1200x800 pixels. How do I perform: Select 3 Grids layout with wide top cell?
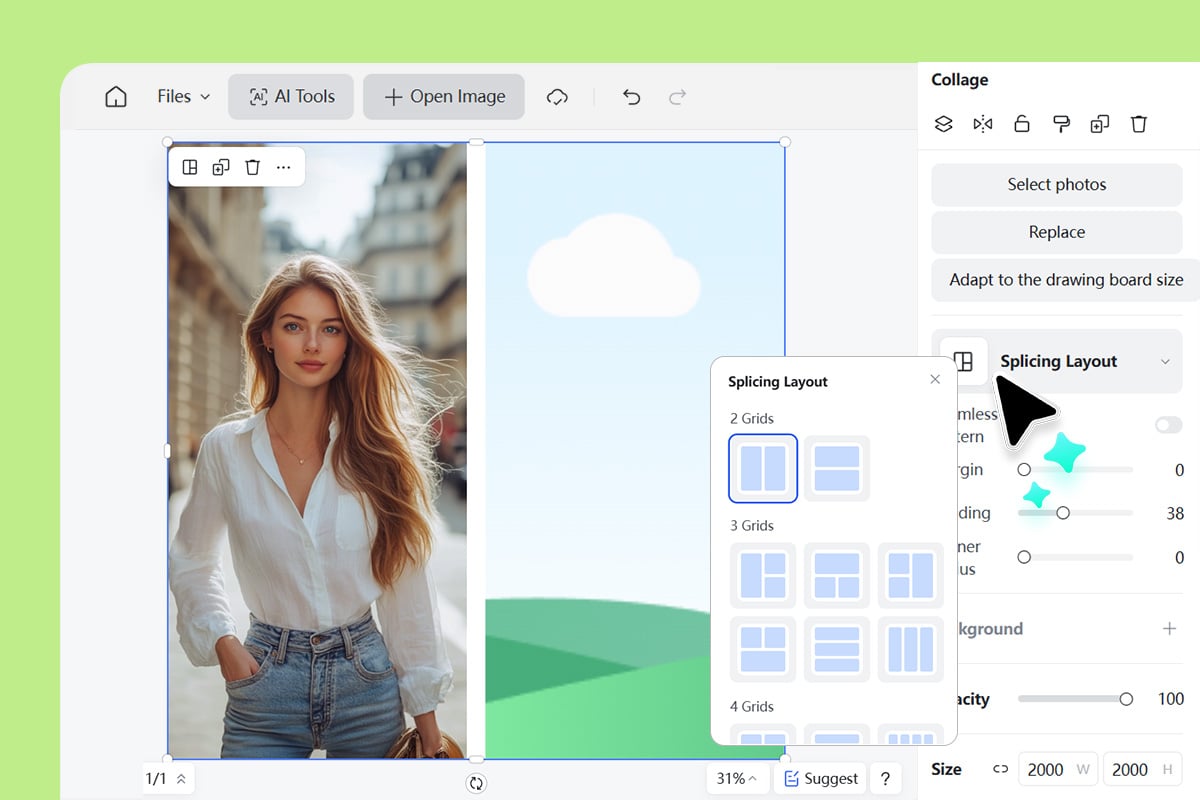click(837, 576)
